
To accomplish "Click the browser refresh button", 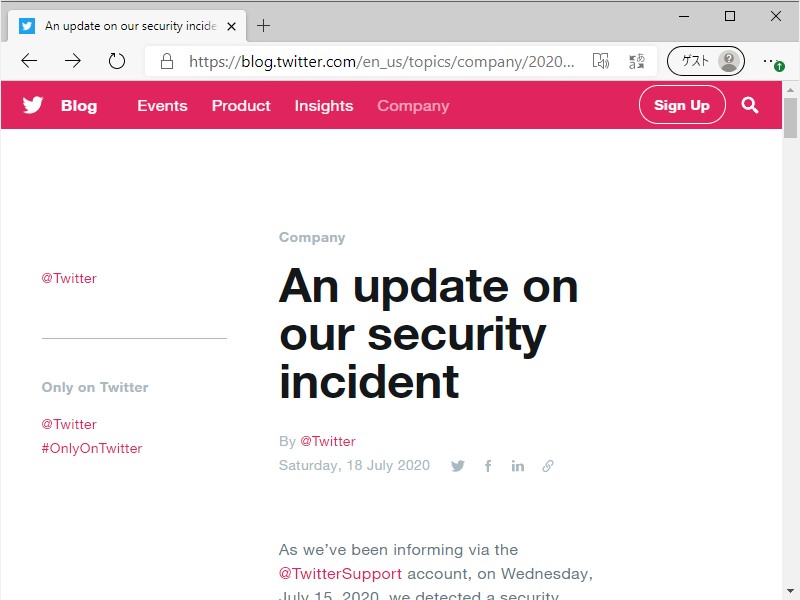I will point(117,61).
